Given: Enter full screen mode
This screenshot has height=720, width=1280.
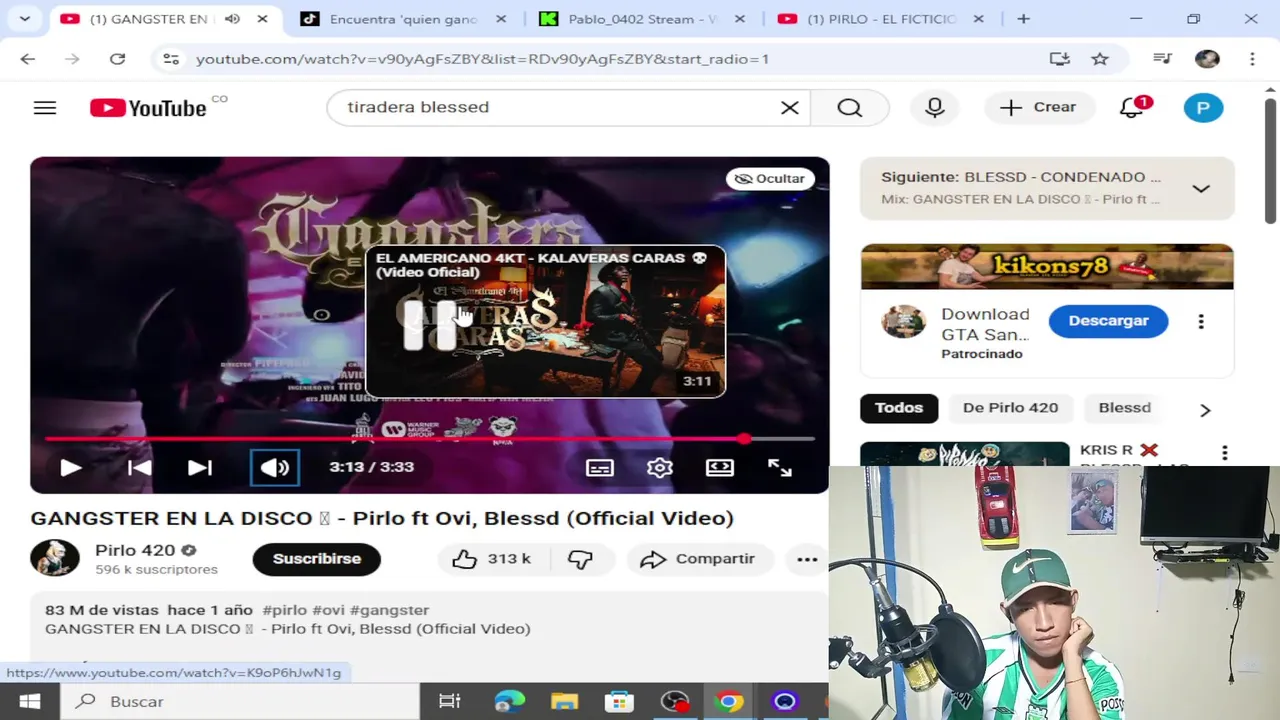Looking at the screenshot, I should pos(779,467).
